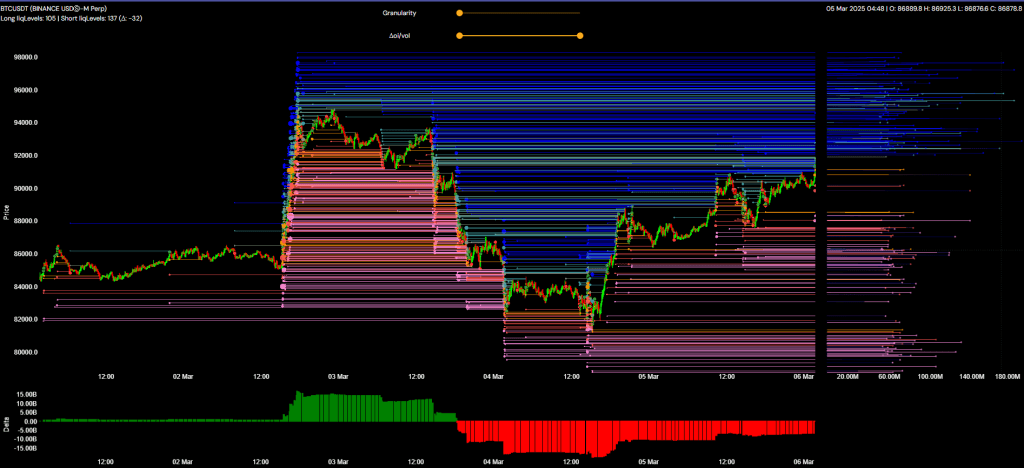Image resolution: width=1024 pixels, height=468 pixels.
Task: Click the 98000.0 price axis label
Action: (25, 57)
